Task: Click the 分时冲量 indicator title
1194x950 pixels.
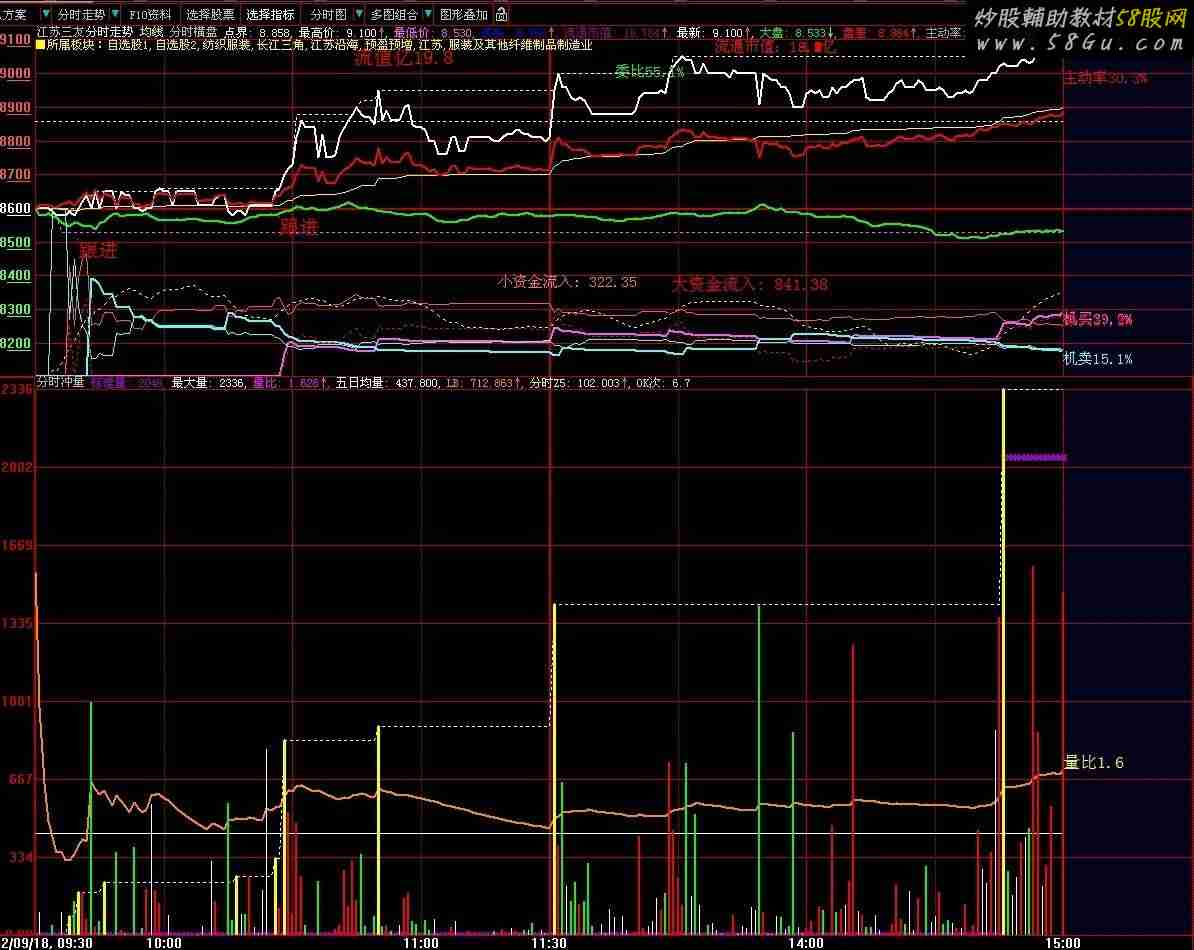Action: [x=60, y=382]
